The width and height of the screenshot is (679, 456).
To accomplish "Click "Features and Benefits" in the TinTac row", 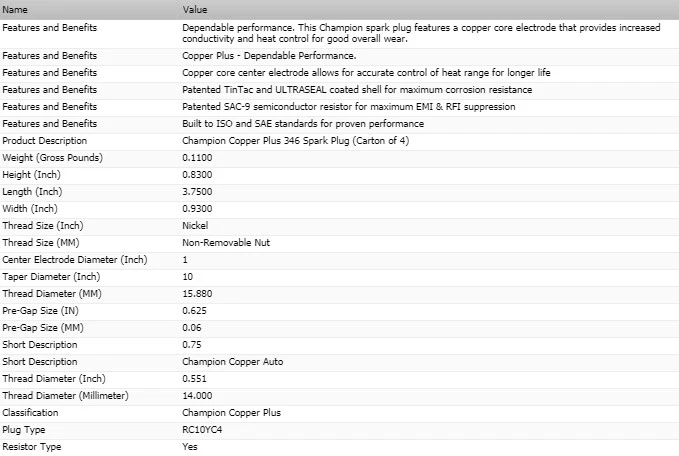I will pos(49,90).
